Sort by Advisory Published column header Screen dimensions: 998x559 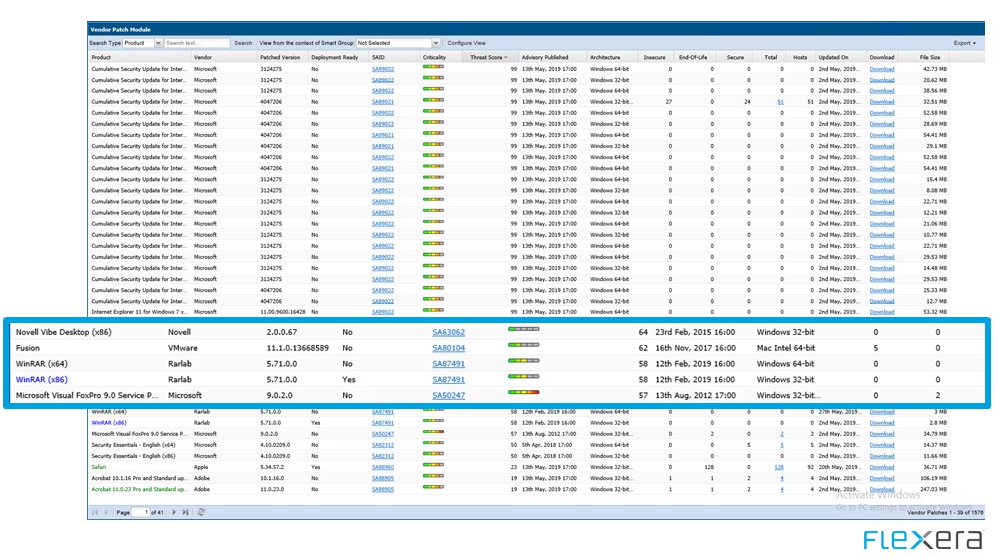(552, 57)
